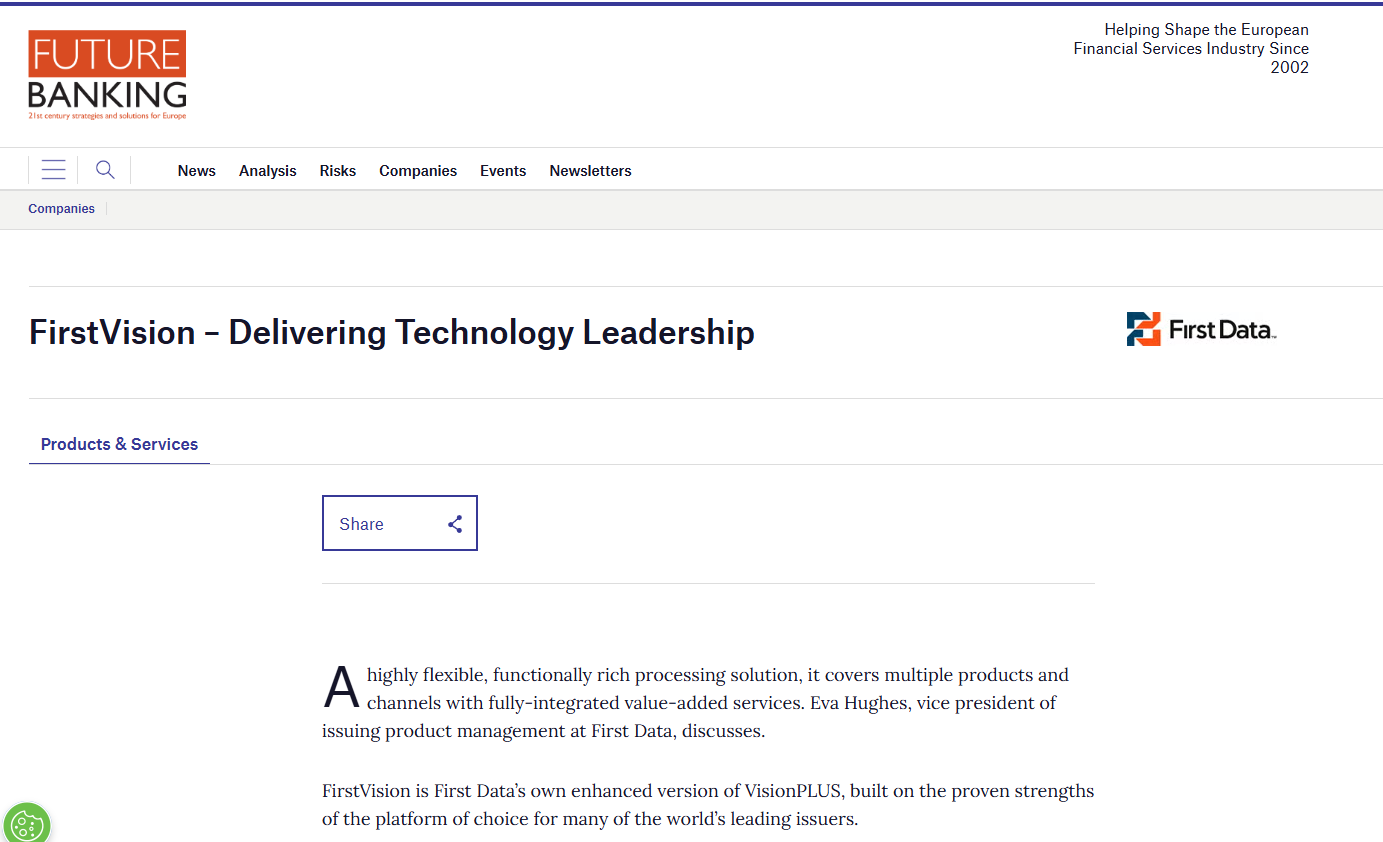The image size is (1383, 842).
Task: Open the Events navigation item
Action: pyautogui.click(x=503, y=171)
